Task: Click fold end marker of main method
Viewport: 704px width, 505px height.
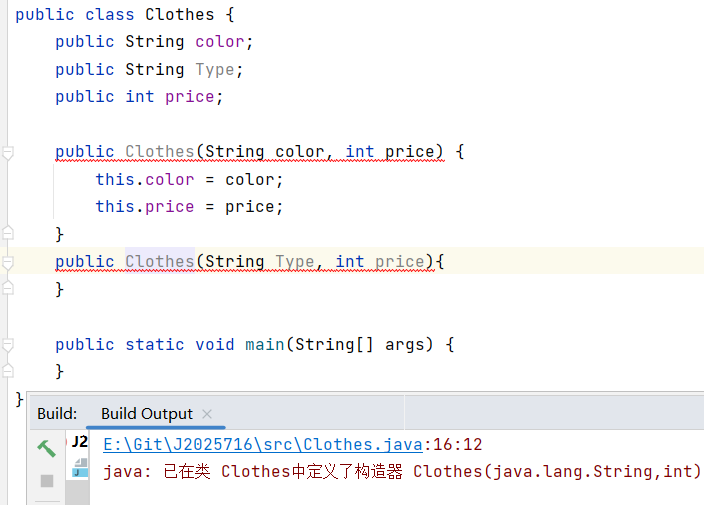Action: [8, 370]
